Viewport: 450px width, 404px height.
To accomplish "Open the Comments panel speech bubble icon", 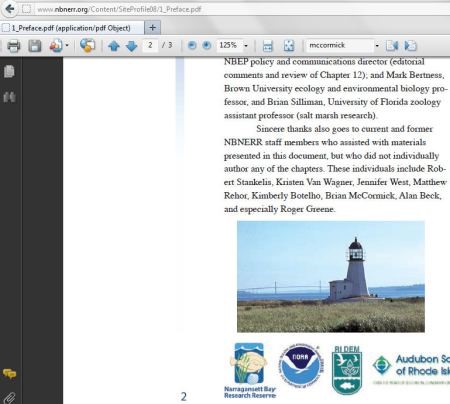I will pyautogui.click(x=9, y=374).
